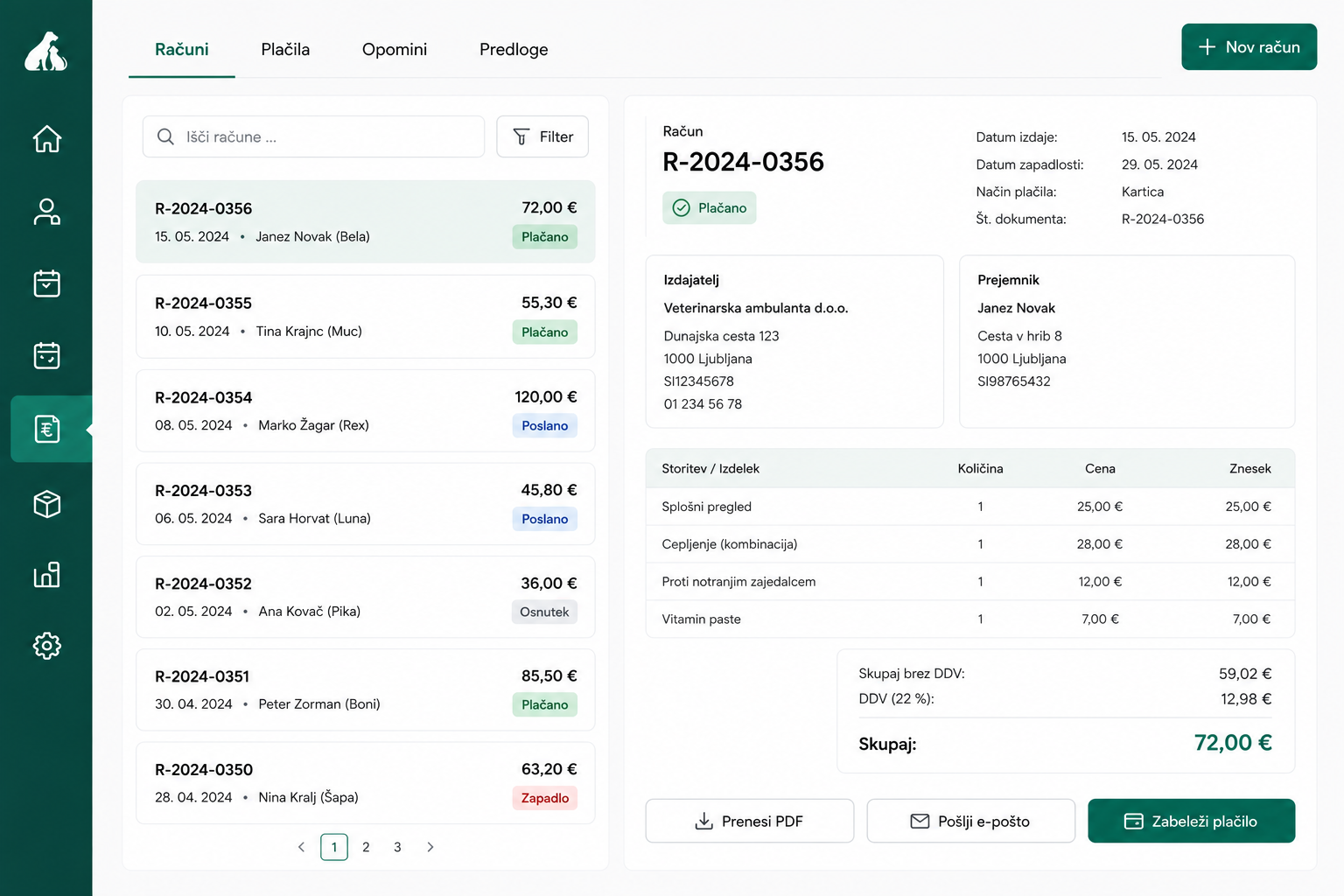The height and width of the screenshot is (896, 1344).
Task: Switch to the Plačila tab
Action: 285,50
